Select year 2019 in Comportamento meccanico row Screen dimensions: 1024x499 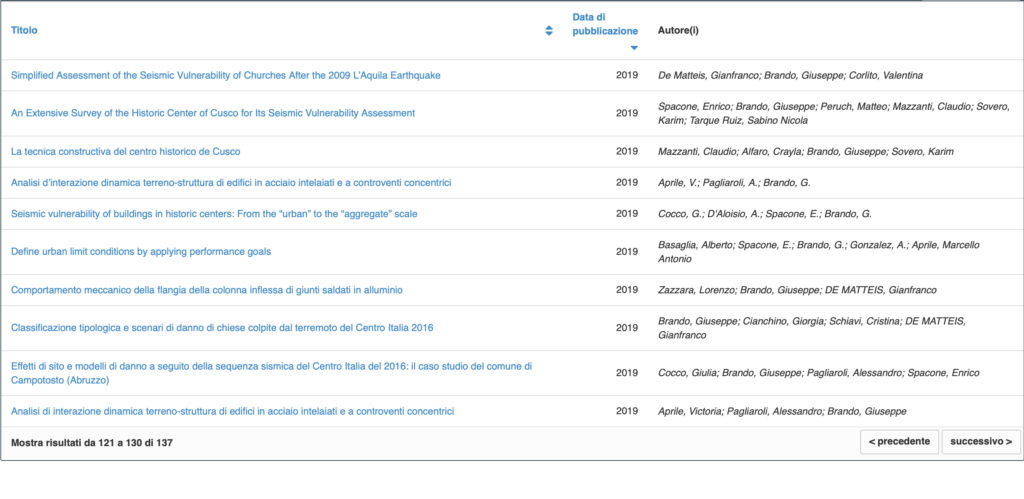pos(627,290)
